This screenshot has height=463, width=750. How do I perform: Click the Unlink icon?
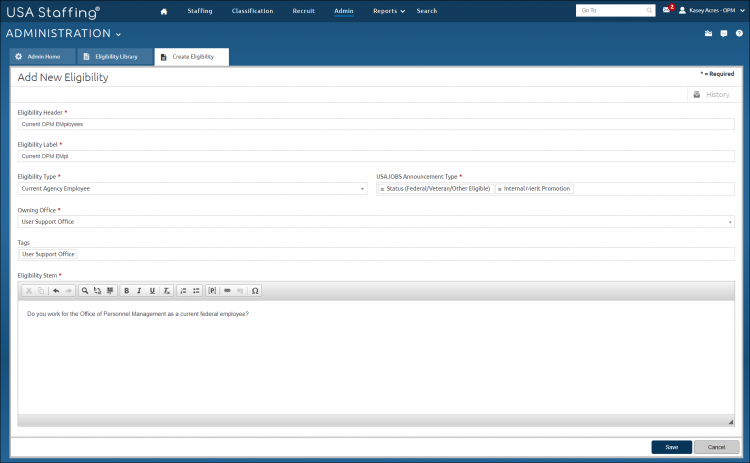click(240, 291)
